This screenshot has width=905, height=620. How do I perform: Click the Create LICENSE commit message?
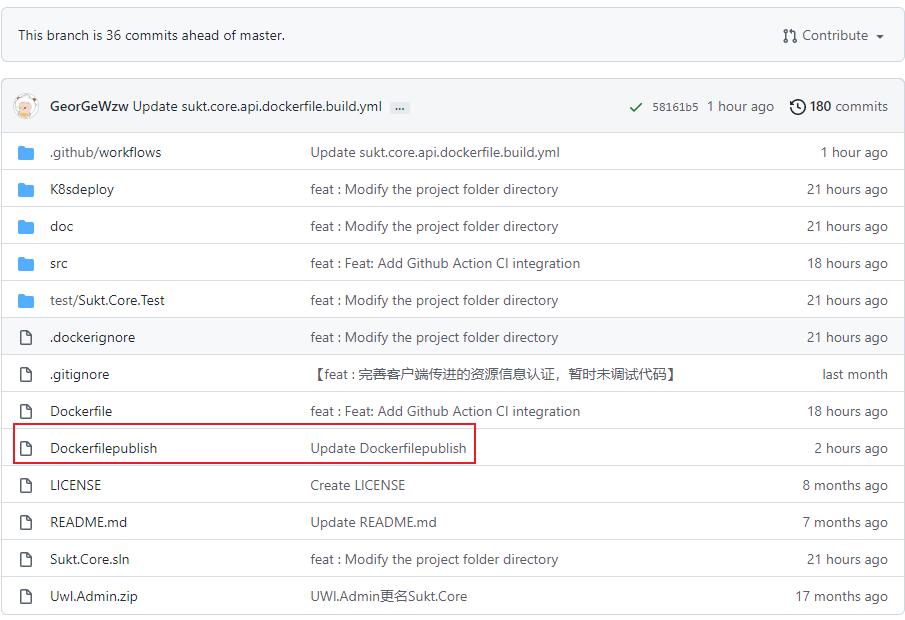click(x=358, y=485)
